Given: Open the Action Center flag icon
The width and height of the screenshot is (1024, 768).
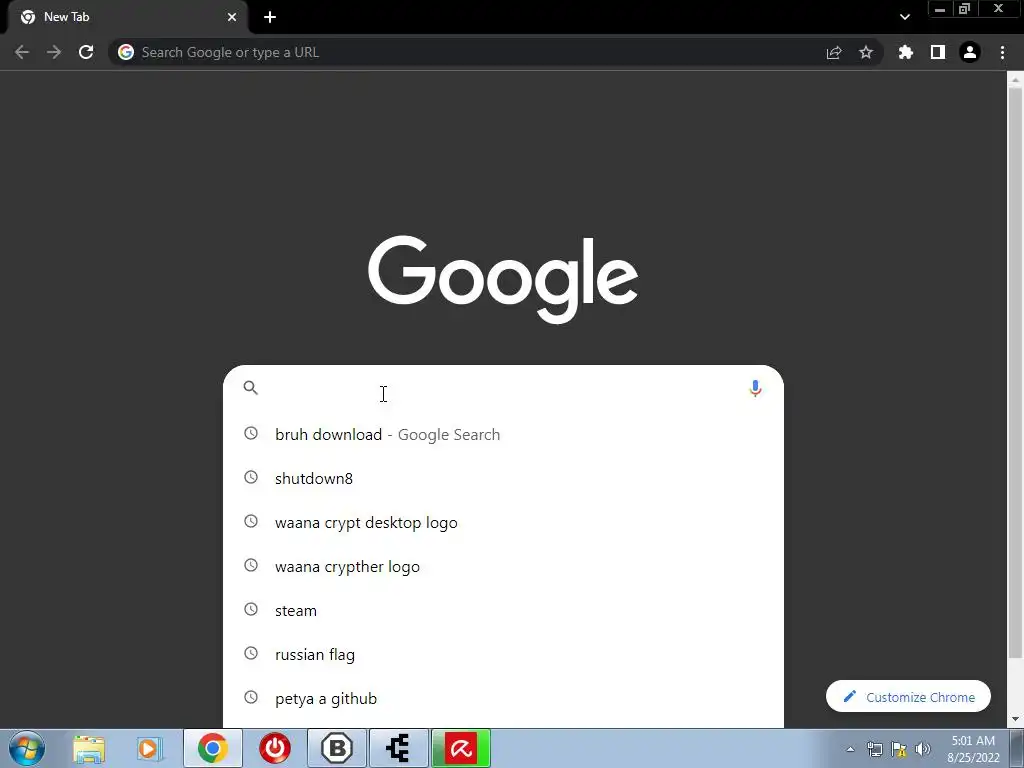Looking at the screenshot, I should click(x=899, y=749).
